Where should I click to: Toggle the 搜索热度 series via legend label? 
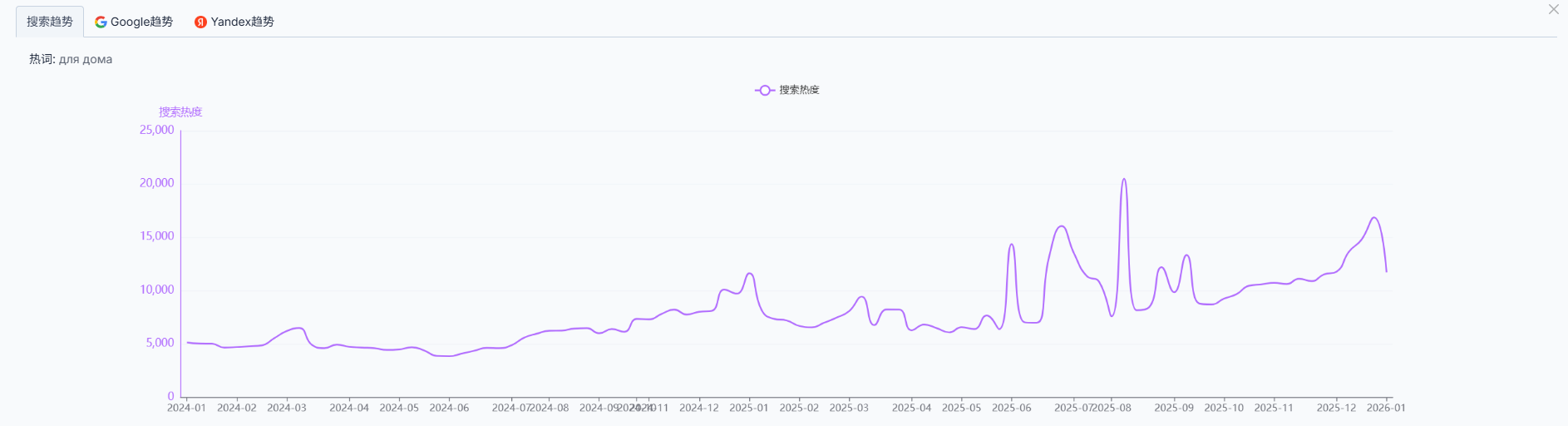click(x=799, y=90)
